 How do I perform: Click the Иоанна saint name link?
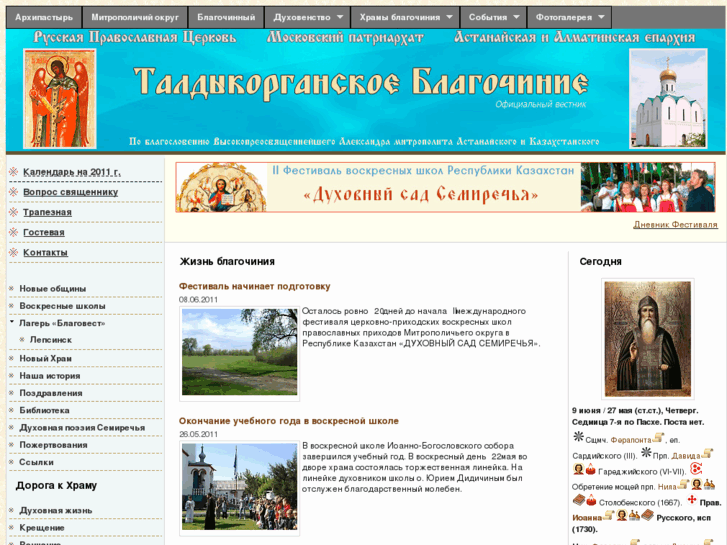(x=587, y=518)
